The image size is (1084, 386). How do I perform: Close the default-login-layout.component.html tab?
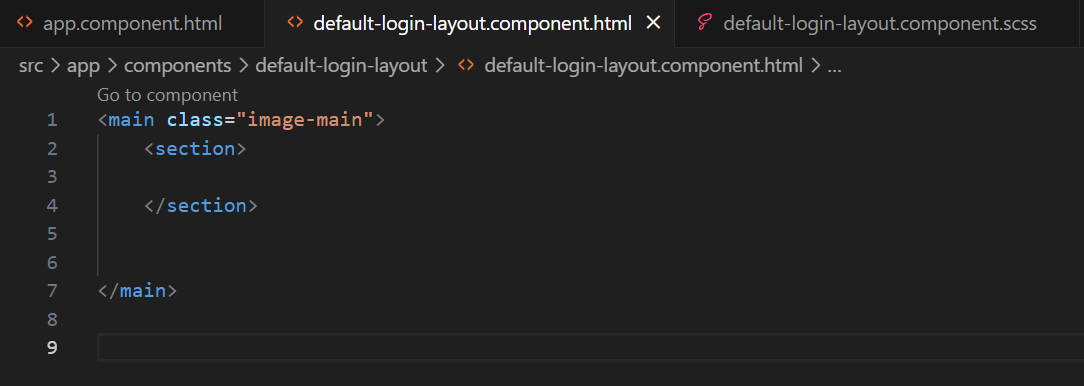pyautogui.click(x=653, y=23)
